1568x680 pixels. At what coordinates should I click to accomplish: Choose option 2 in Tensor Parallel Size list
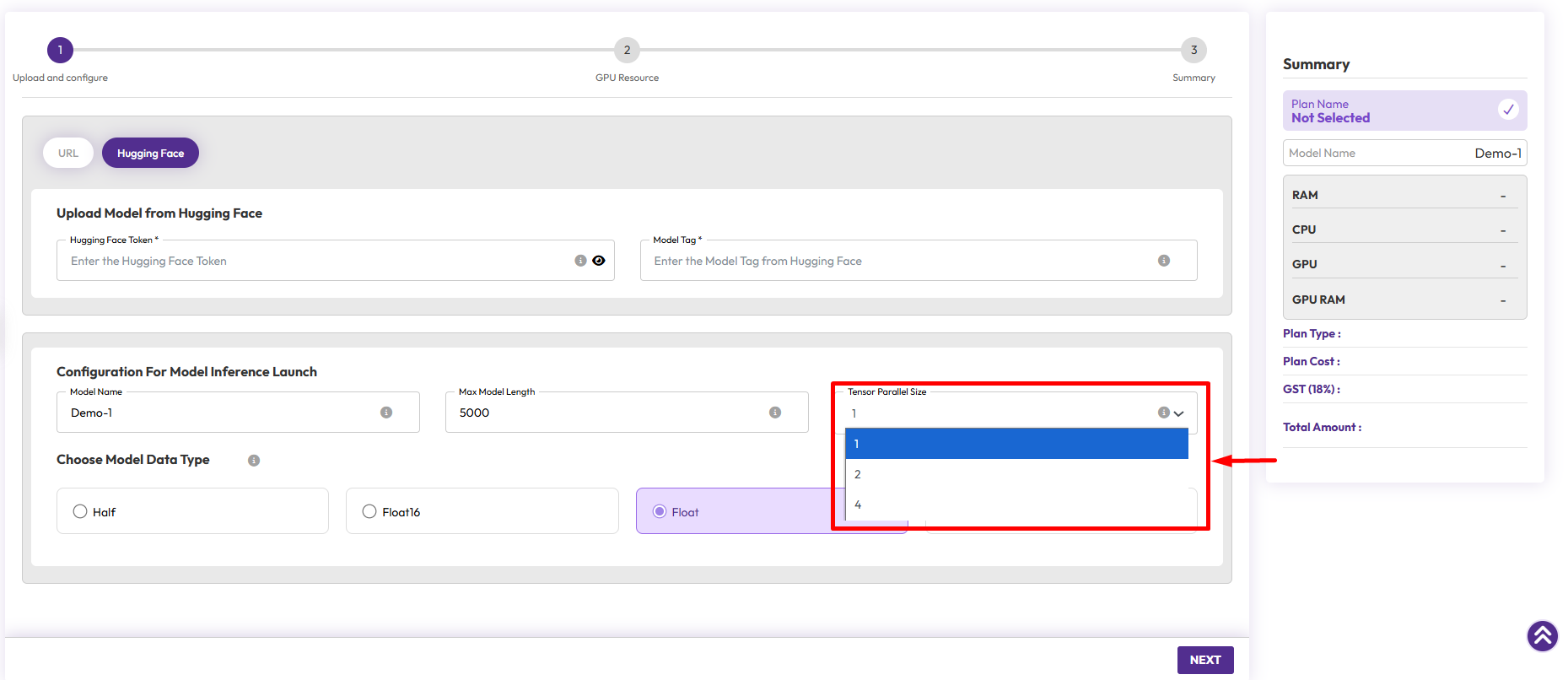coord(1016,474)
